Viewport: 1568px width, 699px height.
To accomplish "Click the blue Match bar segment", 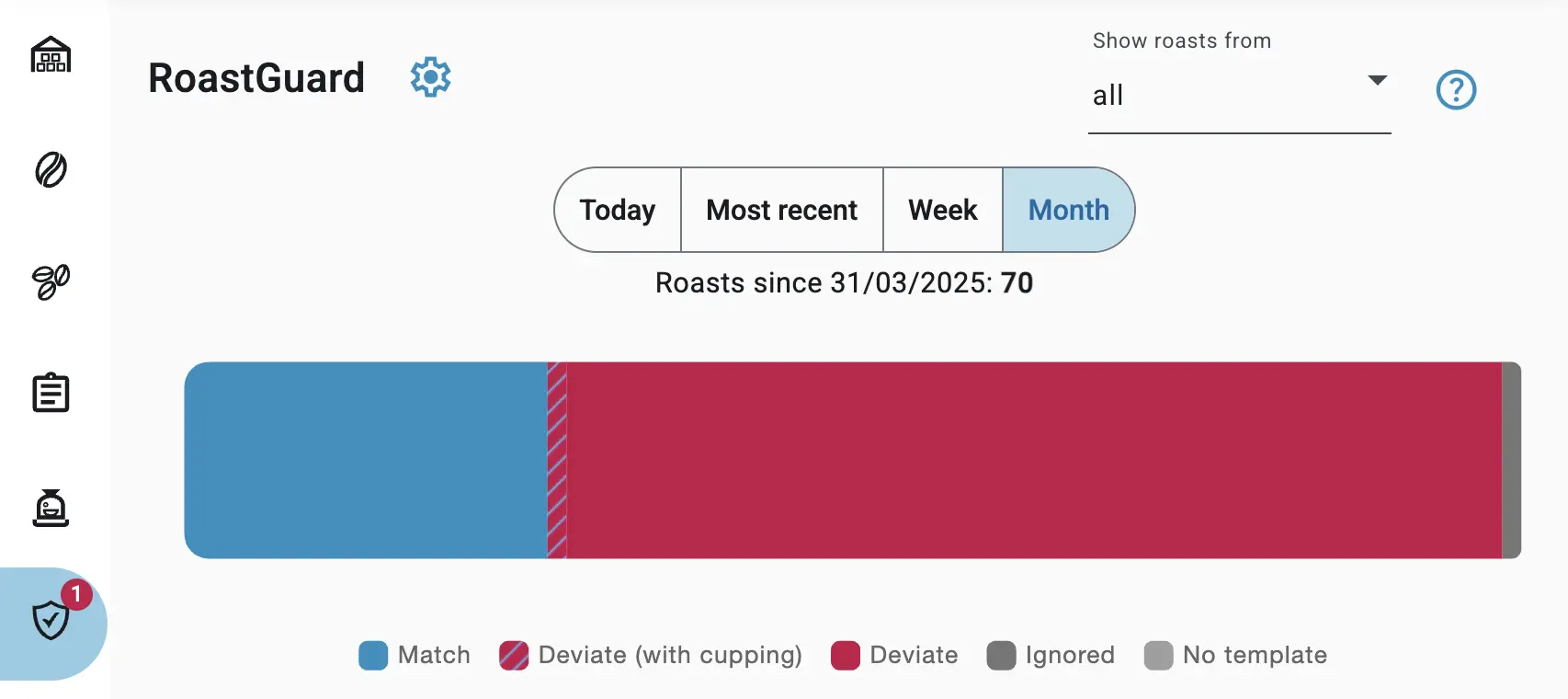I will click(366, 460).
